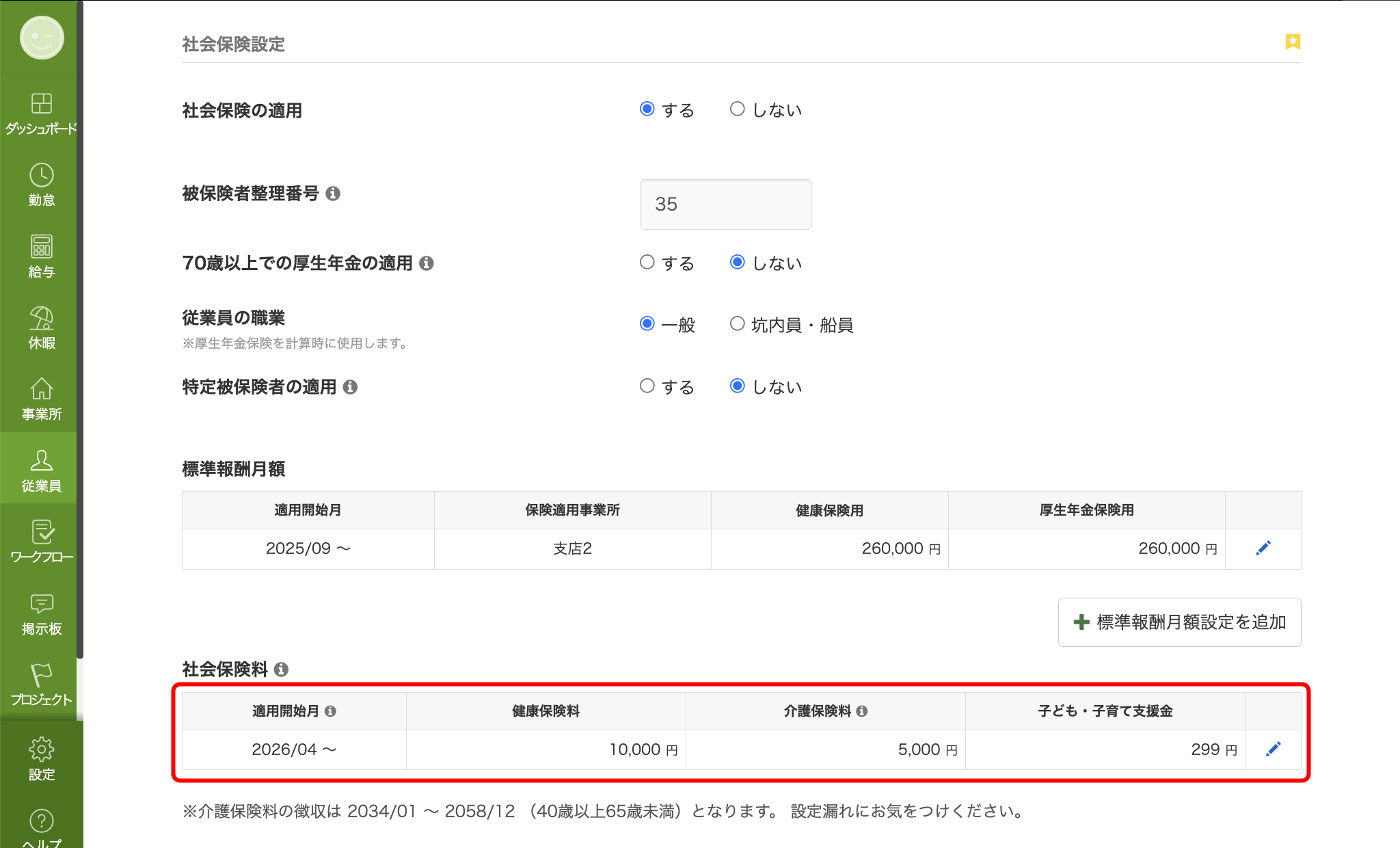
Task: Enable する for 70歳以上での厚生年金の適用
Action: (x=647, y=262)
